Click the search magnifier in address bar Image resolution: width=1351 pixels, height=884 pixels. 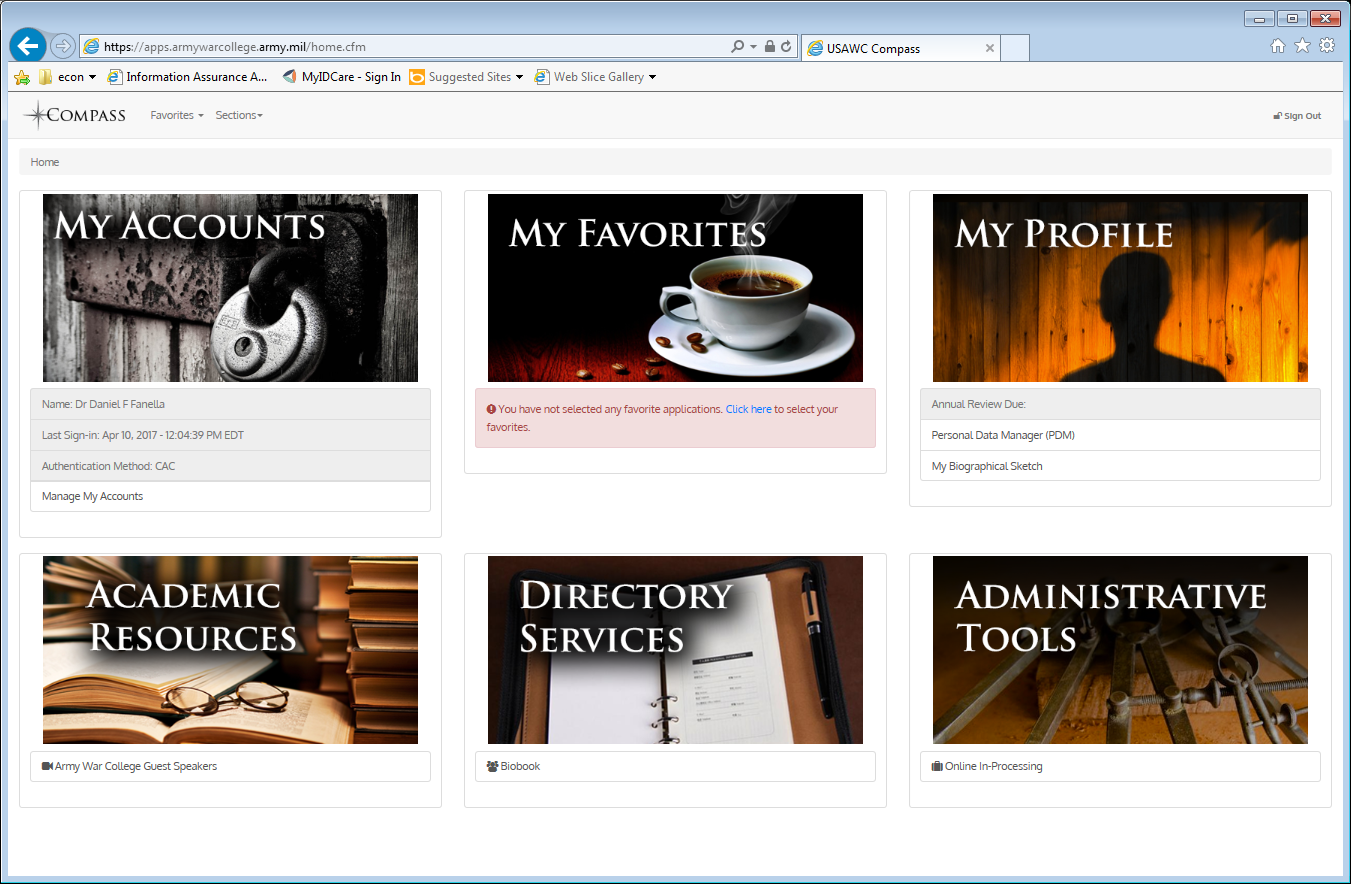tap(738, 47)
